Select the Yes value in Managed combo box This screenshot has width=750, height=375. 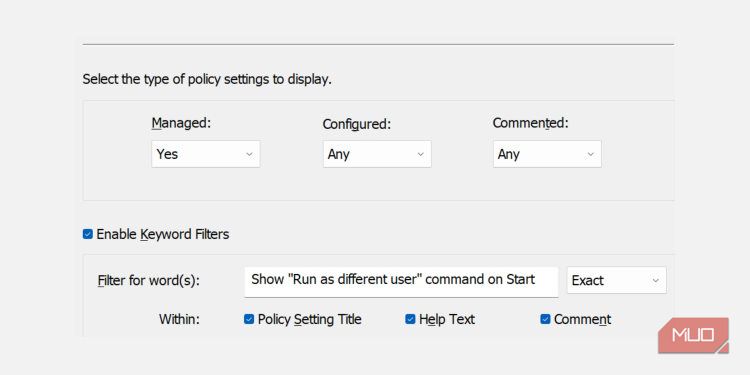(x=167, y=154)
